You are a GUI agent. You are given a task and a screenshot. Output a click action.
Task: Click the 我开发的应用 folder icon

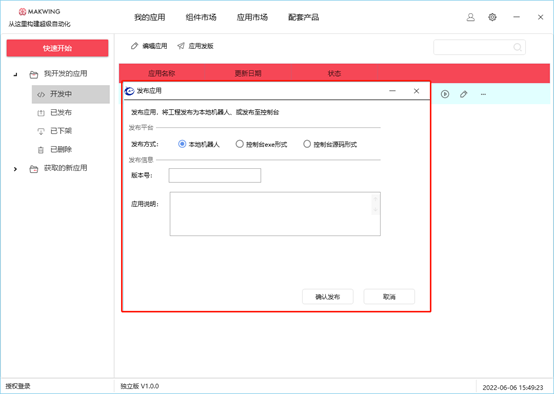(x=34, y=74)
